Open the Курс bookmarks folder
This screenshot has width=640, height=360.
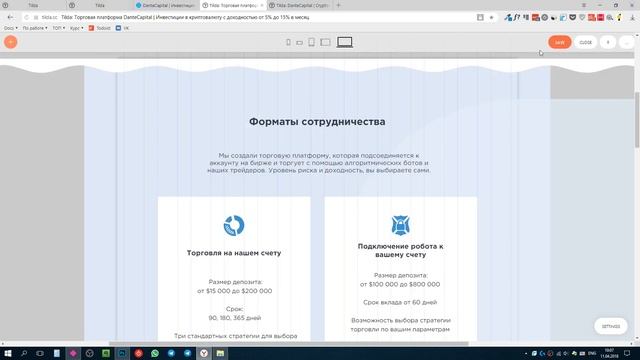76,28
